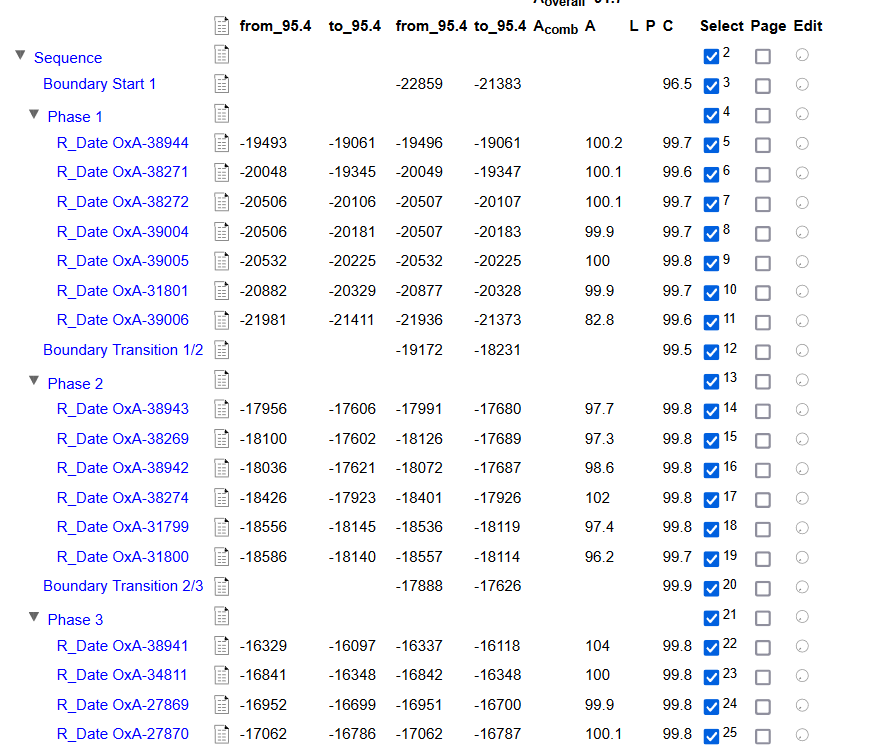Untick Select checkbox numbered 17

point(711,499)
